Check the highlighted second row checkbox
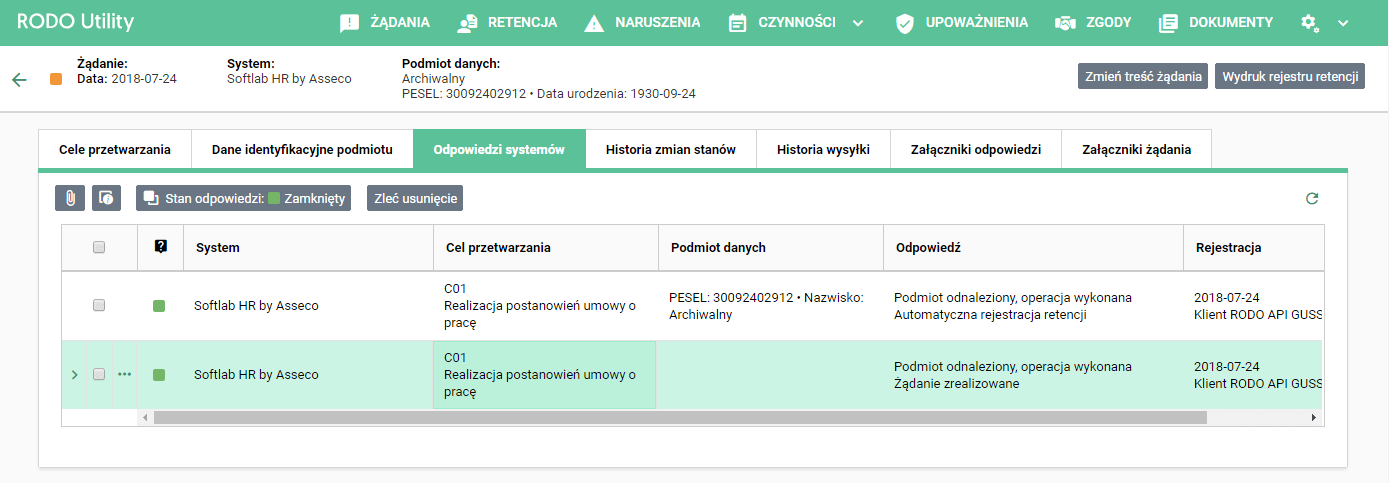 coord(99,374)
